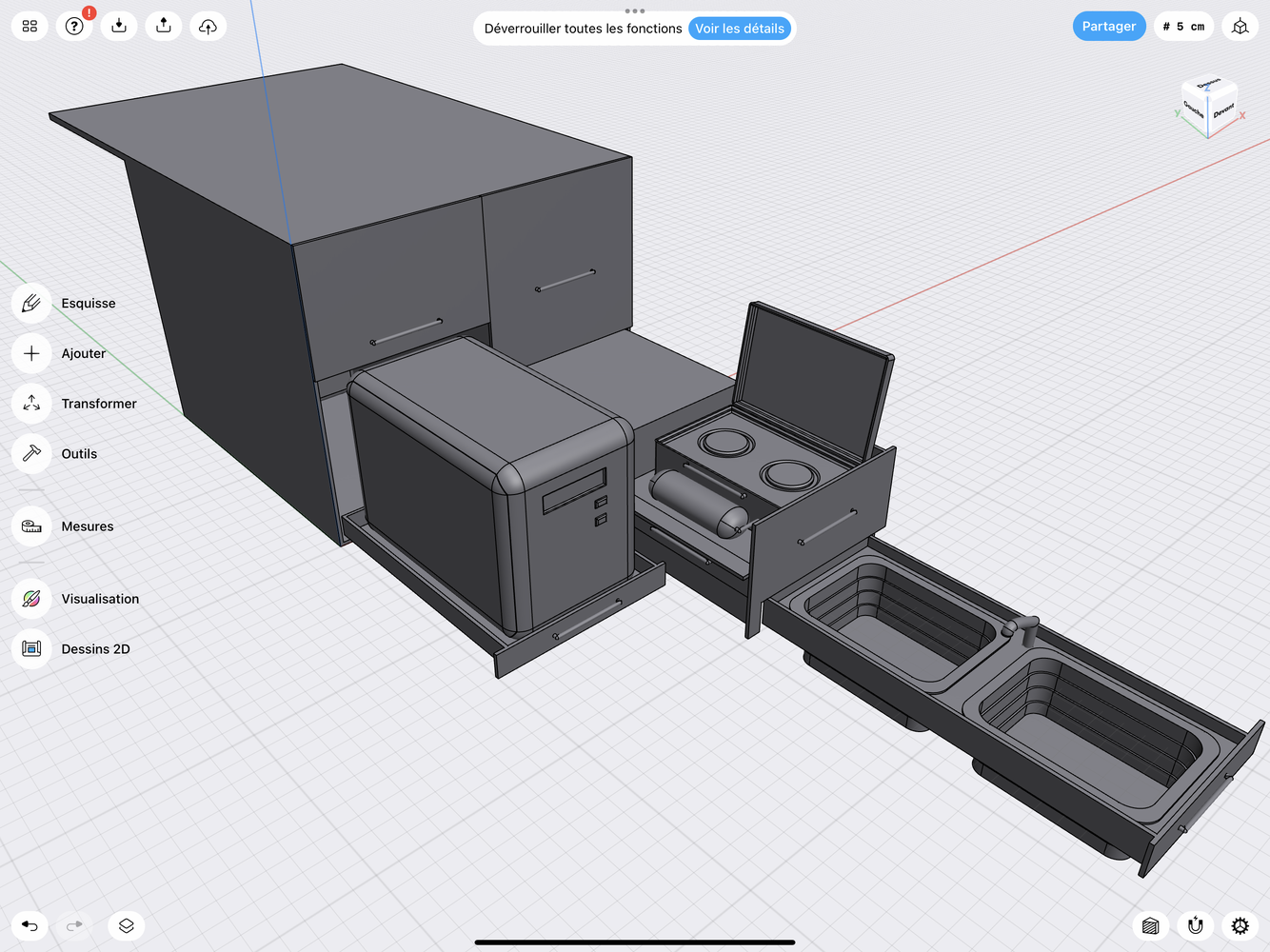Open the Visualisation icon
This screenshot has width=1270, height=952.
(x=31, y=599)
